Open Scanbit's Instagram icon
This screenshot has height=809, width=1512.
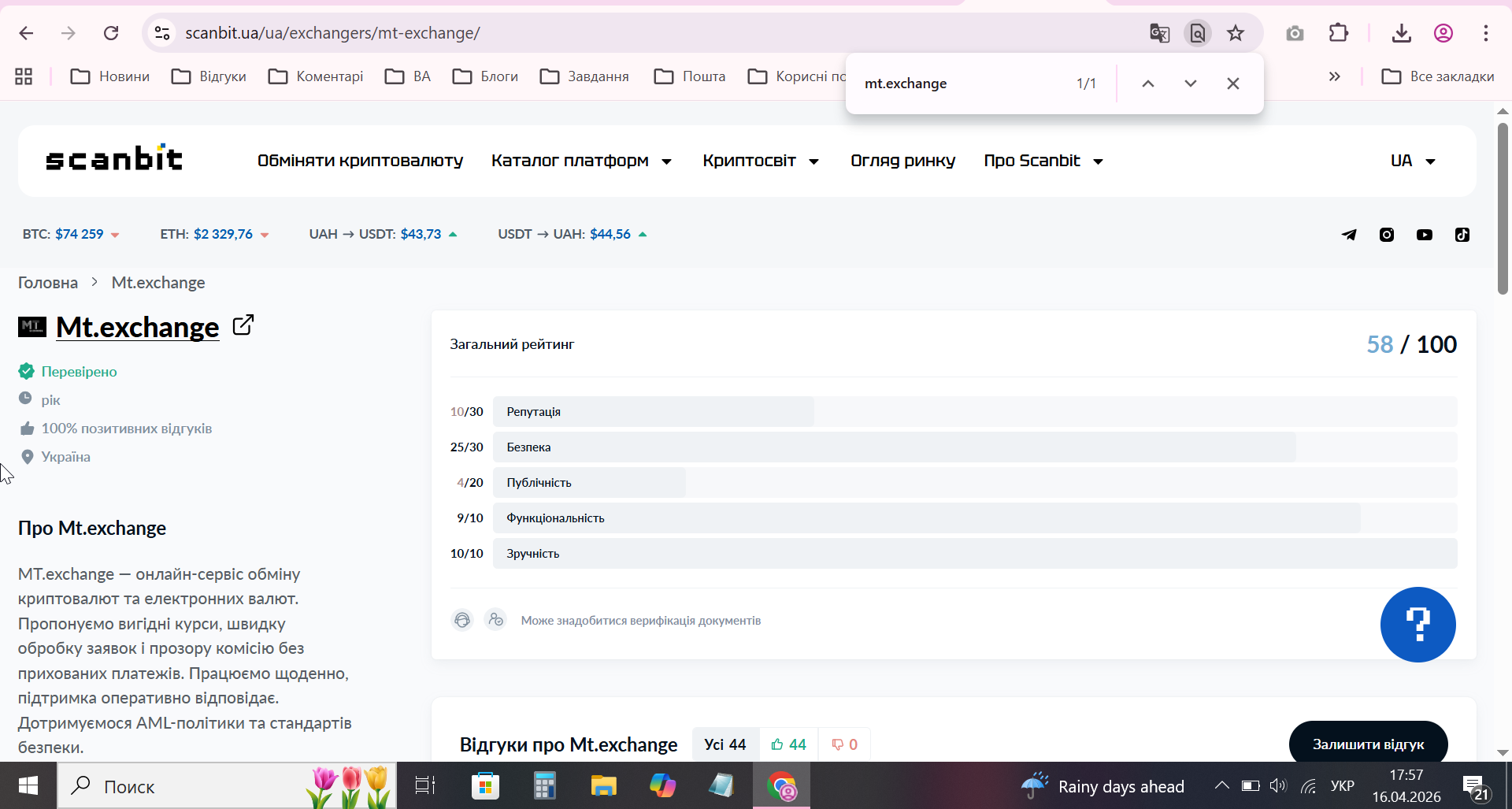[x=1387, y=235]
